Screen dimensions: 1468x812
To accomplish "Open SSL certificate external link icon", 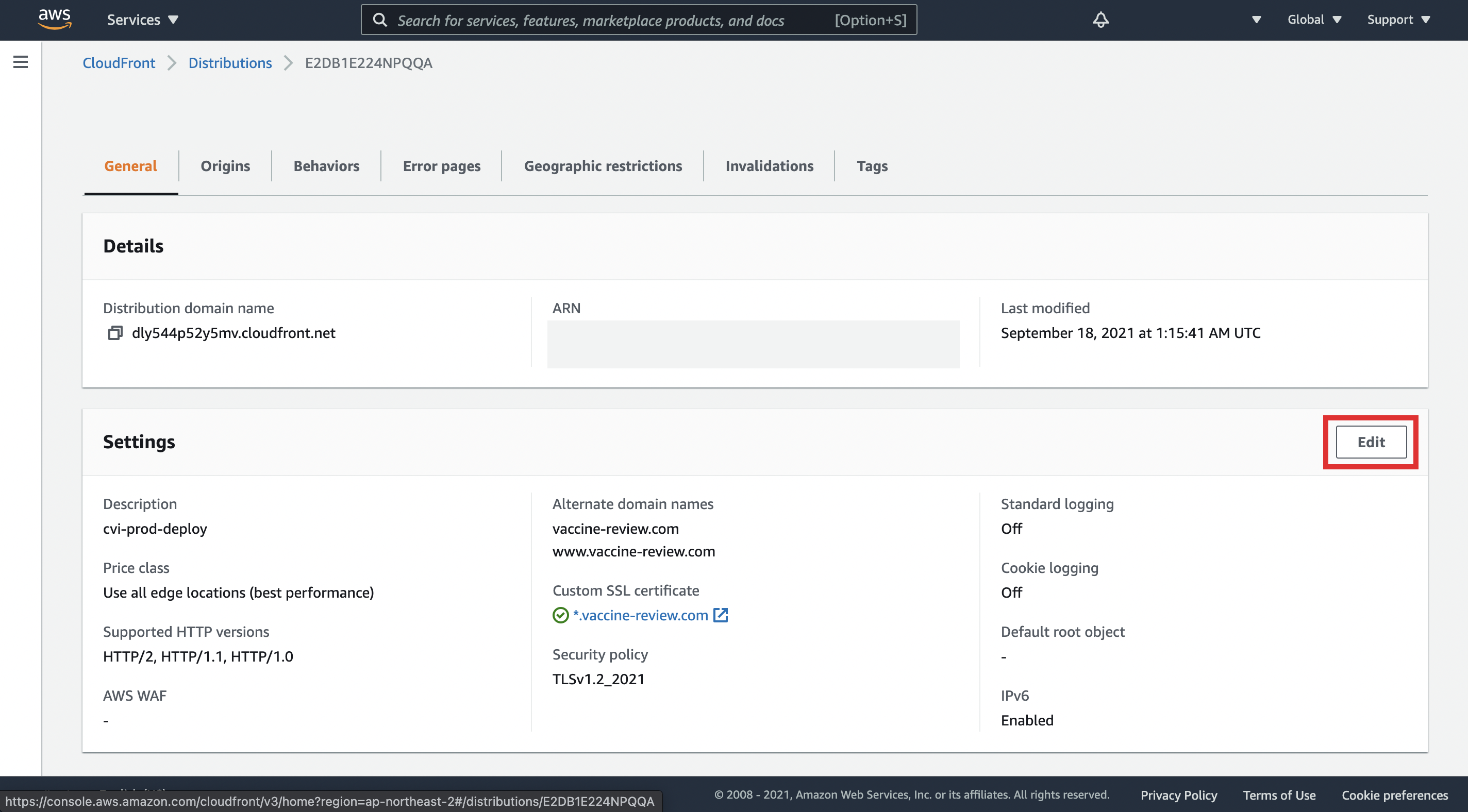I will click(721, 615).
